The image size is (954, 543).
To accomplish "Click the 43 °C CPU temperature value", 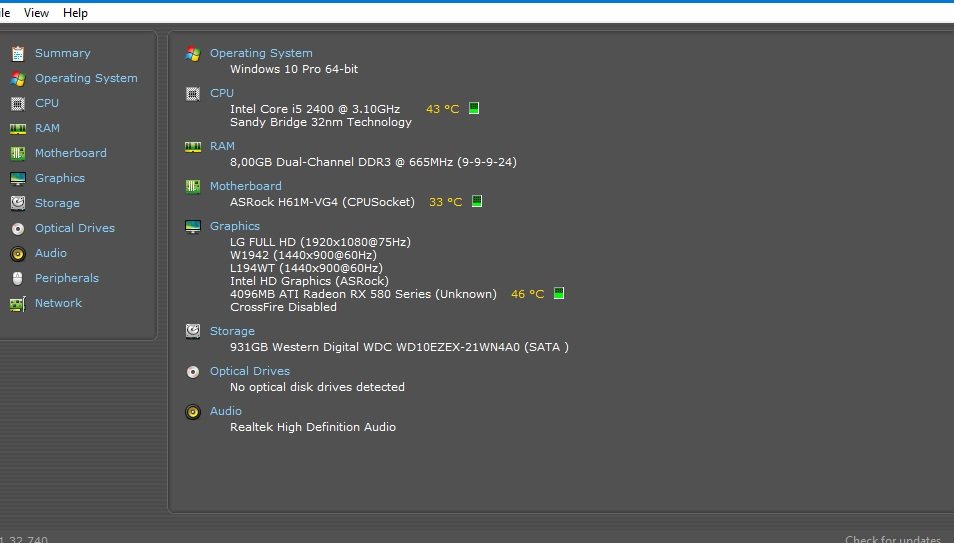I will click(x=443, y=109).
